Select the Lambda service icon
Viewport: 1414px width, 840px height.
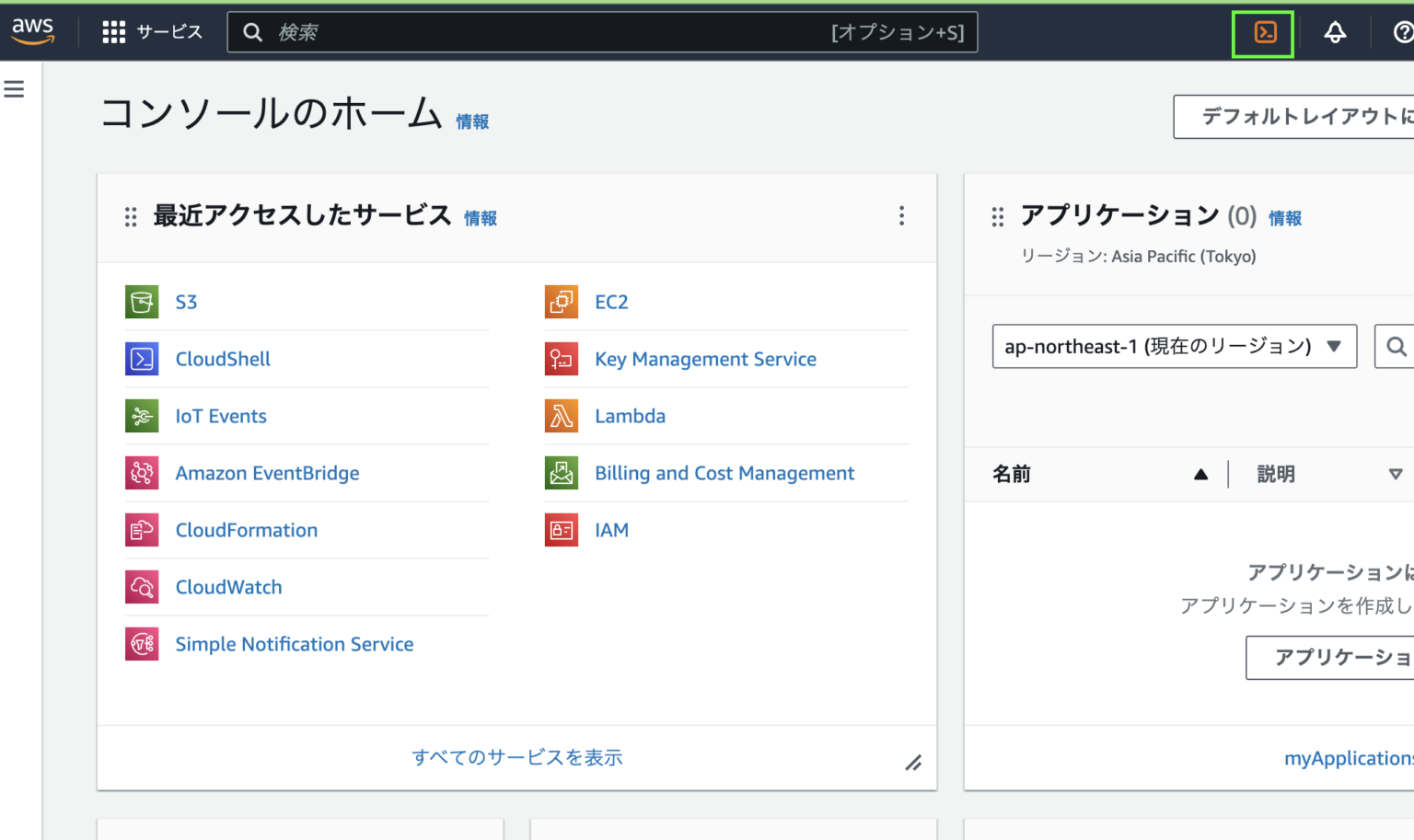click(x=561, y=416)
